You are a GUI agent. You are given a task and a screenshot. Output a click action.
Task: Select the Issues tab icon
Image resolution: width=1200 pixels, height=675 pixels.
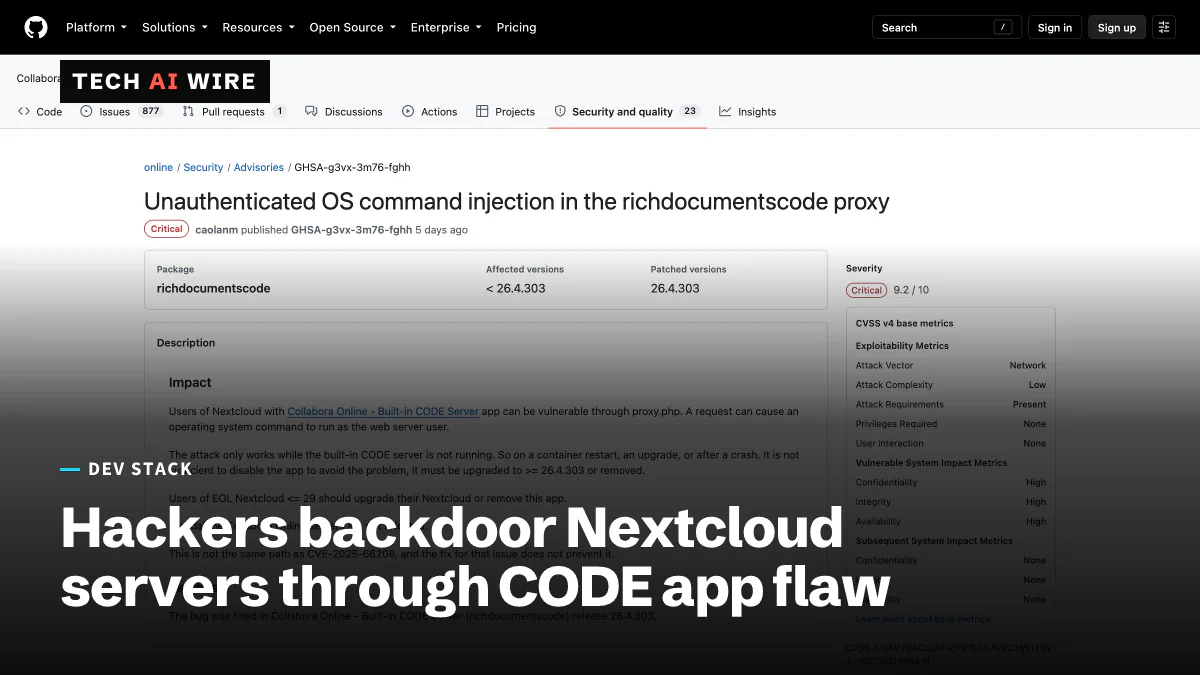(x=86, y=111)
